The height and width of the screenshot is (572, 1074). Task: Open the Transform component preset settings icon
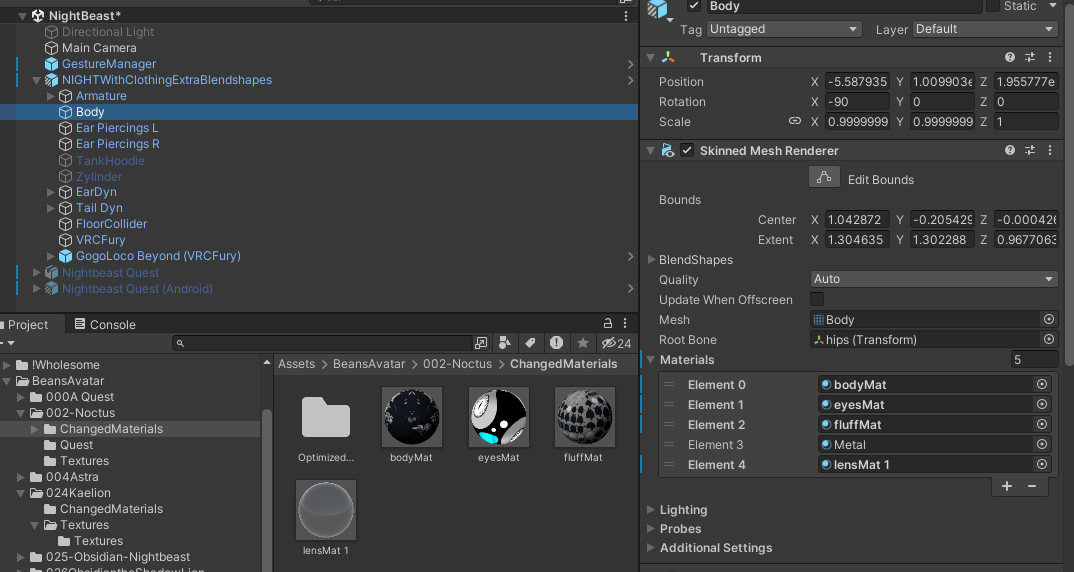click(1029, 58)
